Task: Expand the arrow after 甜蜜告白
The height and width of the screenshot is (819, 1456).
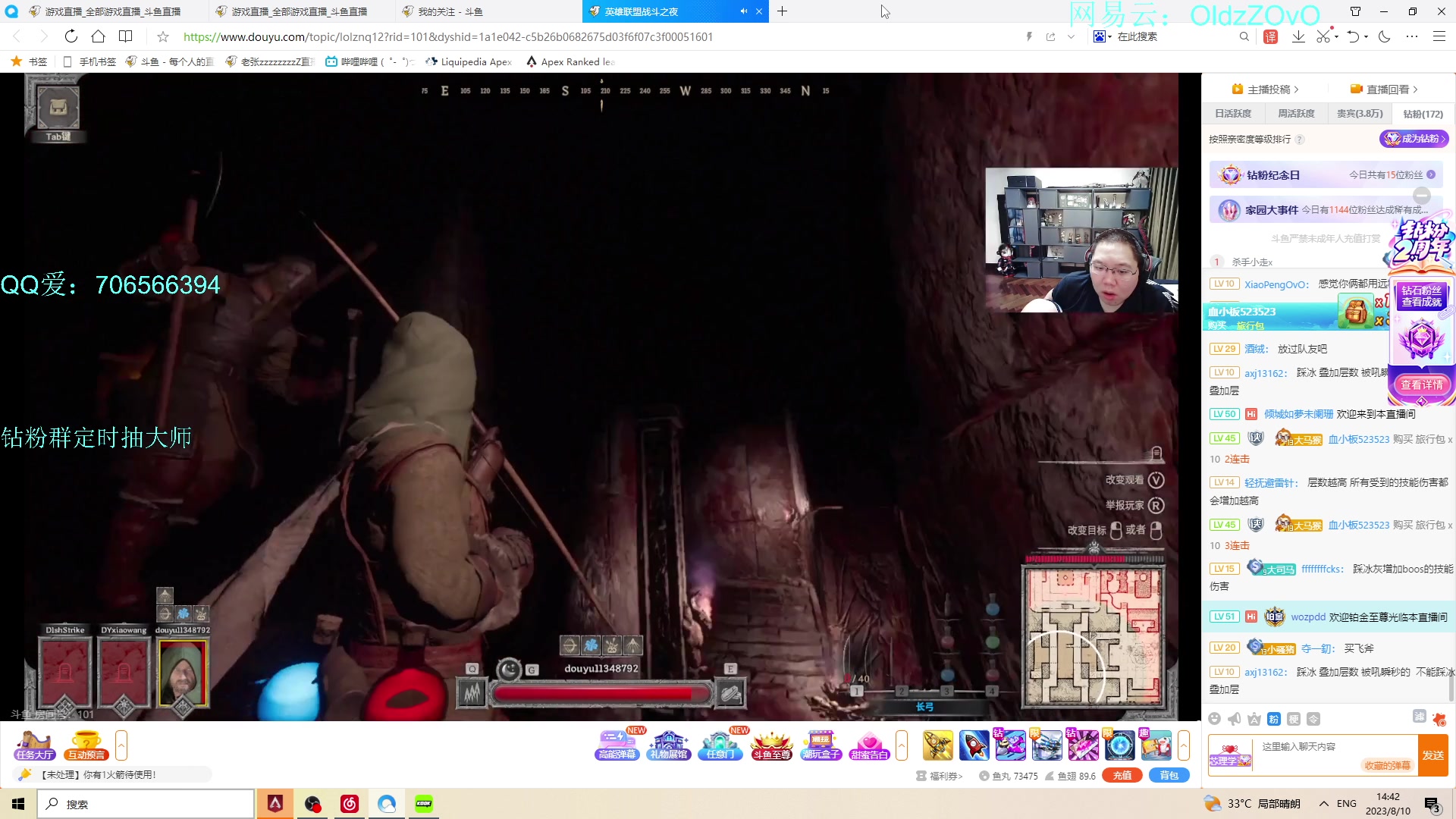Action: pyautogui.click(x=902, y=745)
